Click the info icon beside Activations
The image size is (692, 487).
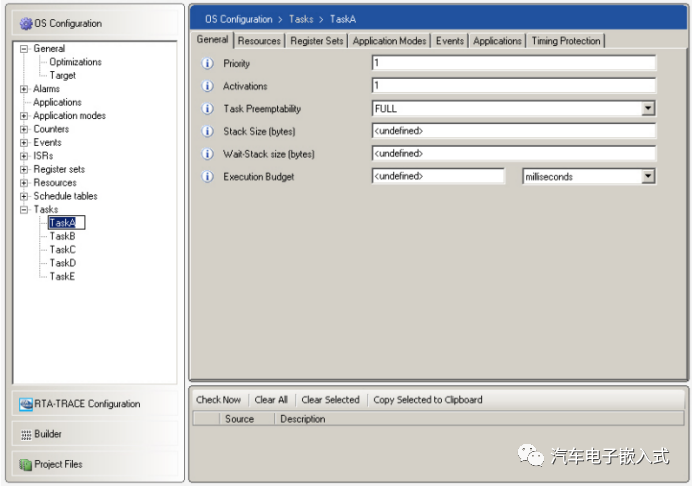(x=207, y=86)
